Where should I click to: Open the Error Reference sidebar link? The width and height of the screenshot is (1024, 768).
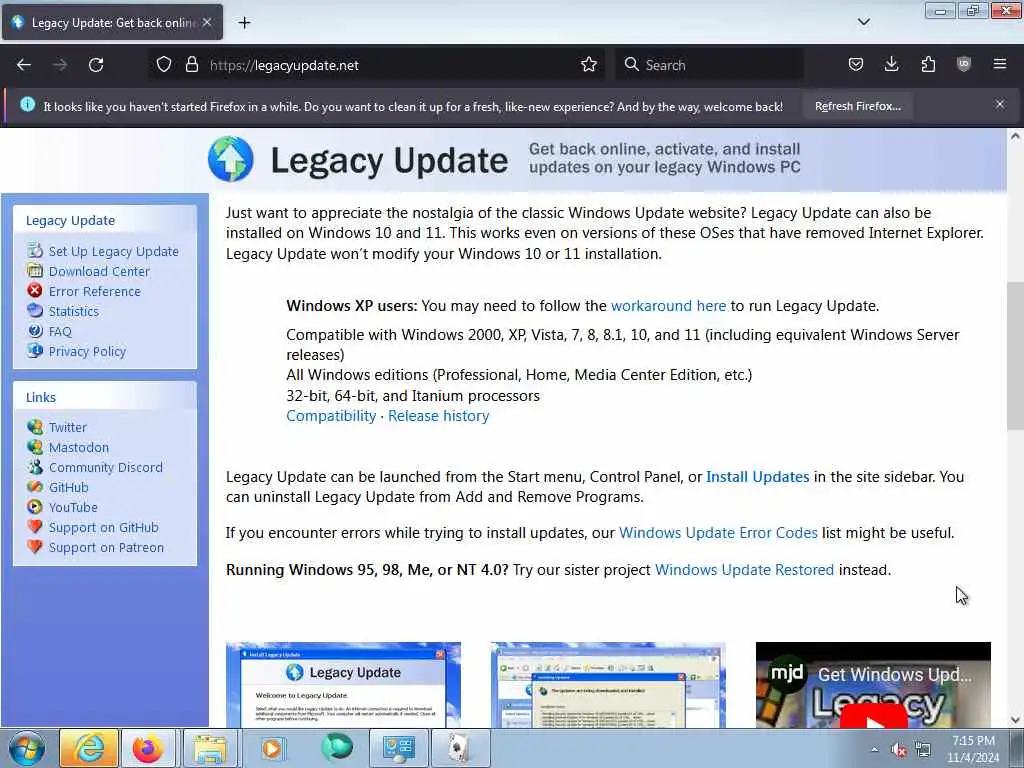[x=95, y=292]
